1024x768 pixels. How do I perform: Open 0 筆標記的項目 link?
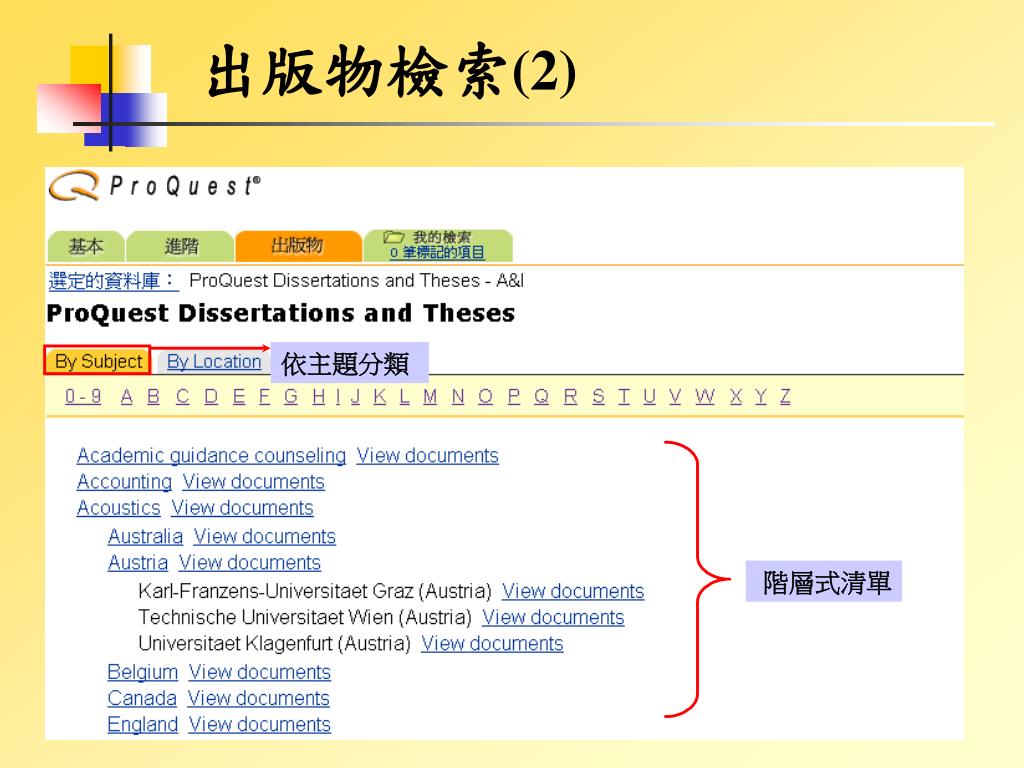tap(437, 253)
